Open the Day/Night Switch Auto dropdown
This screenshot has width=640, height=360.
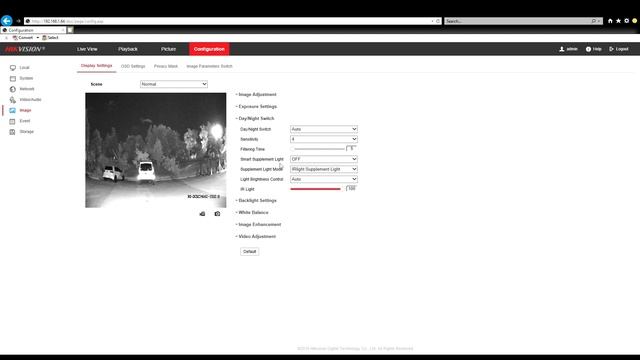tap(324, 129)
